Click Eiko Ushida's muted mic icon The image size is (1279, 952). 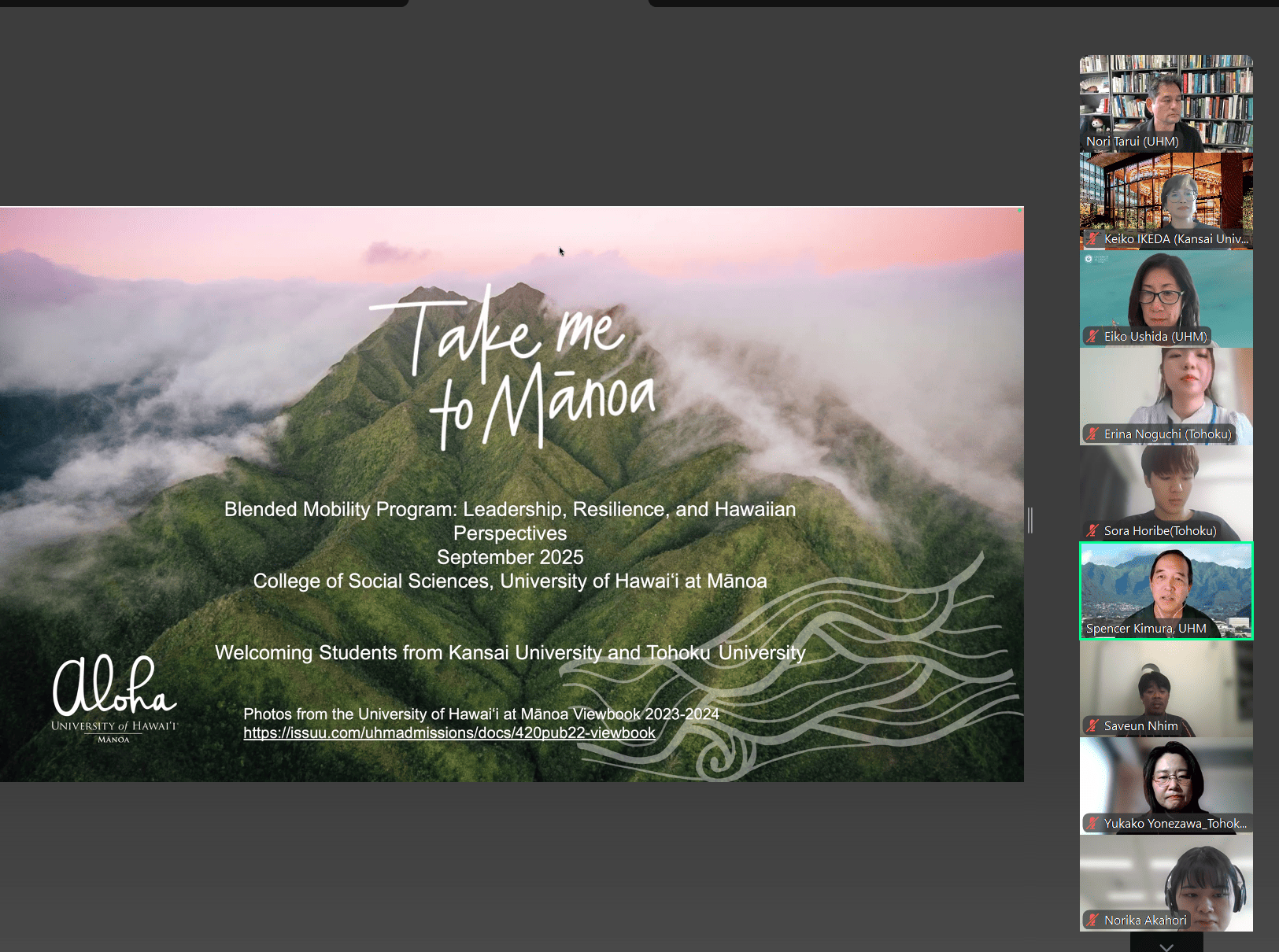[x=1092, y=336]
